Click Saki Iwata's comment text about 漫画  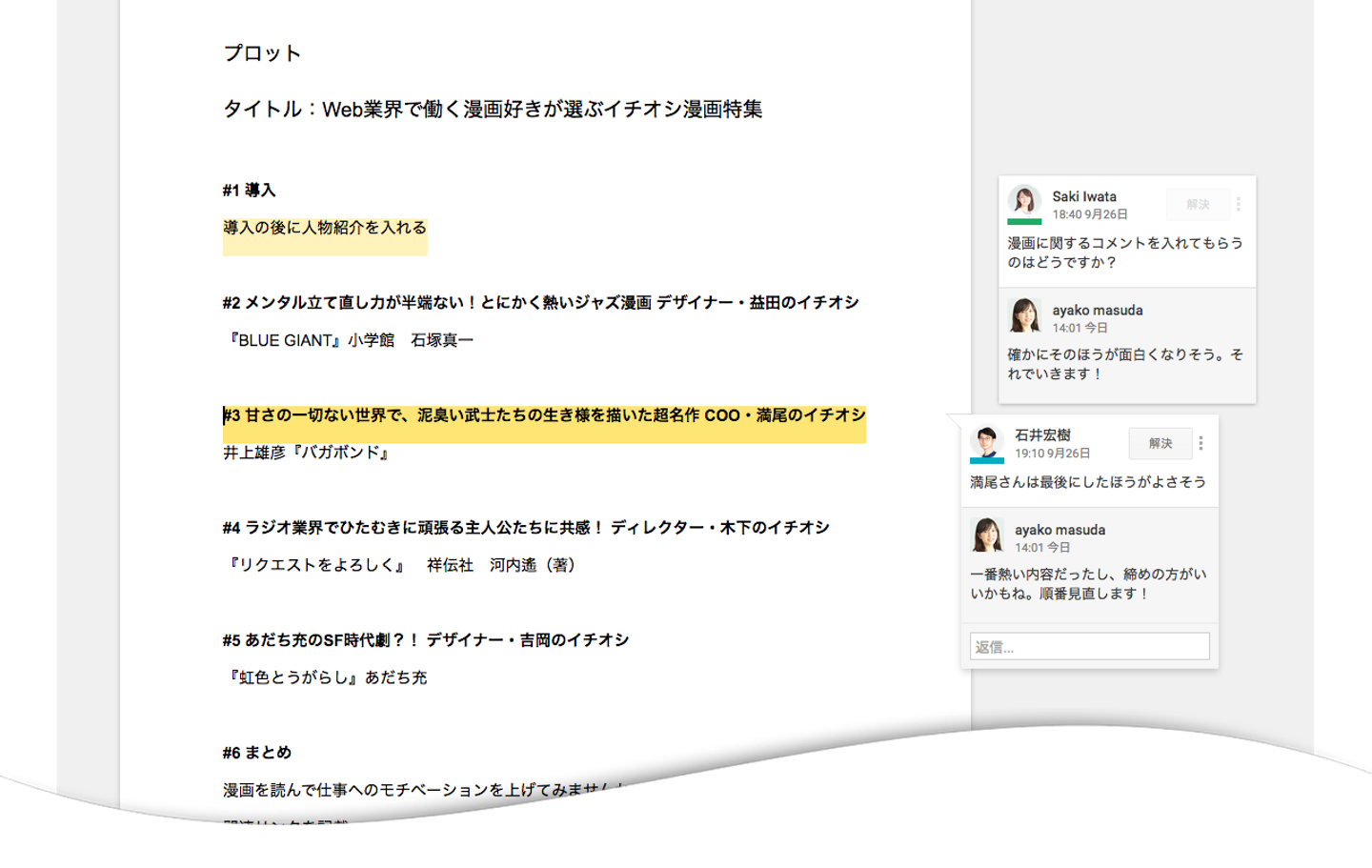coord(1125,252)
